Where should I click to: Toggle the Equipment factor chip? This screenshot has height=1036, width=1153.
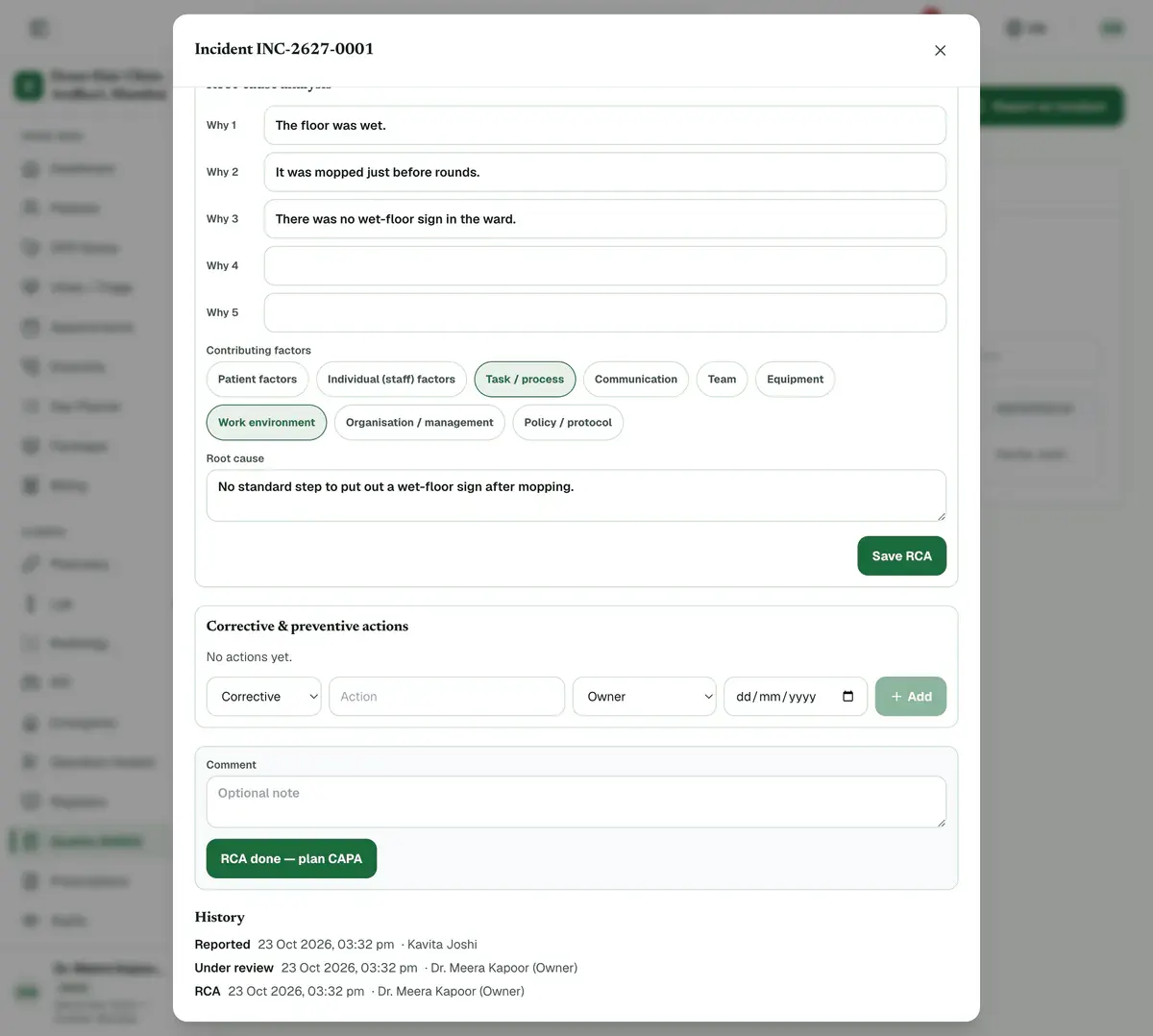795,379
